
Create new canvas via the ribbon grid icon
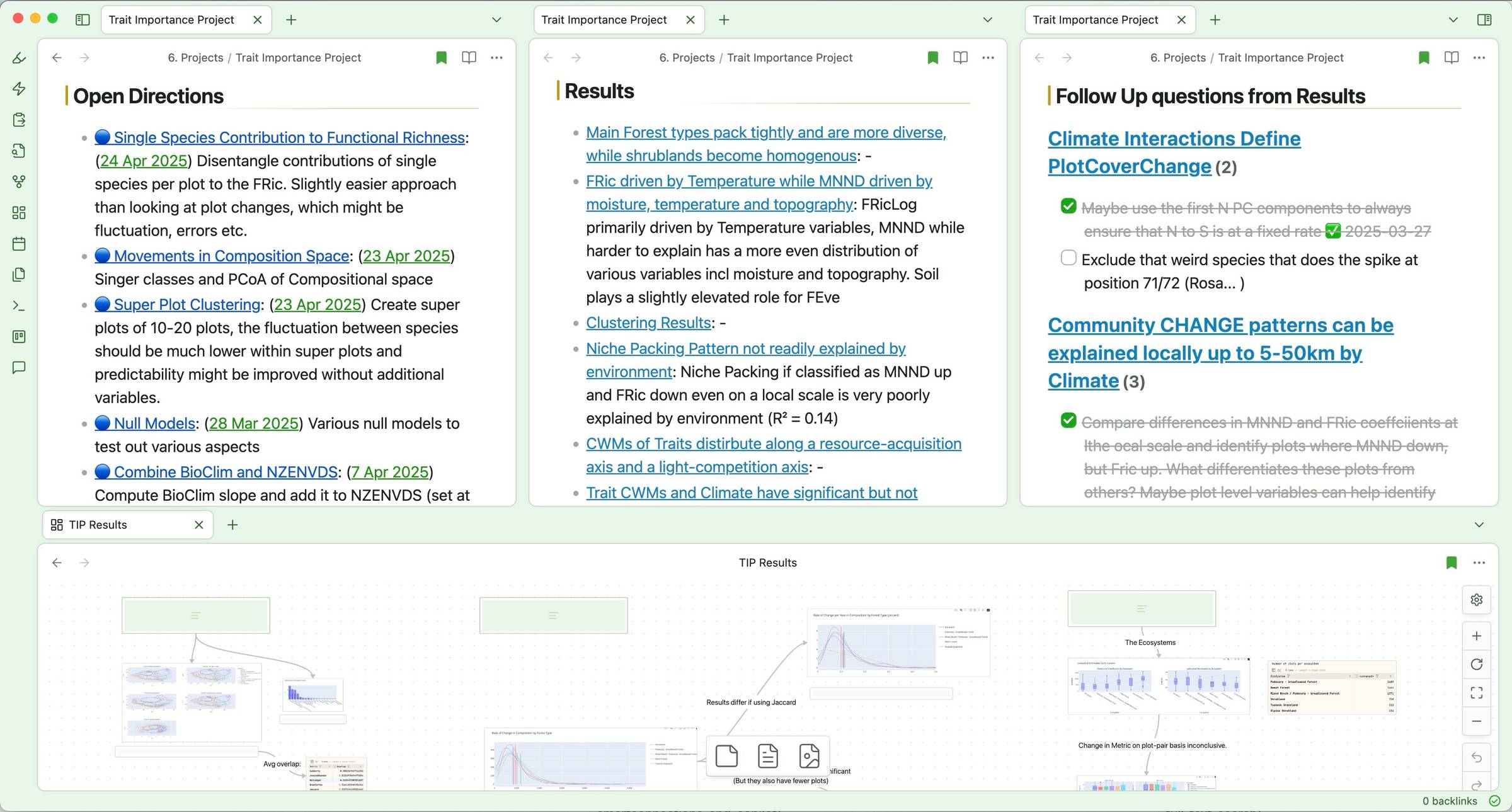[19, 212]
